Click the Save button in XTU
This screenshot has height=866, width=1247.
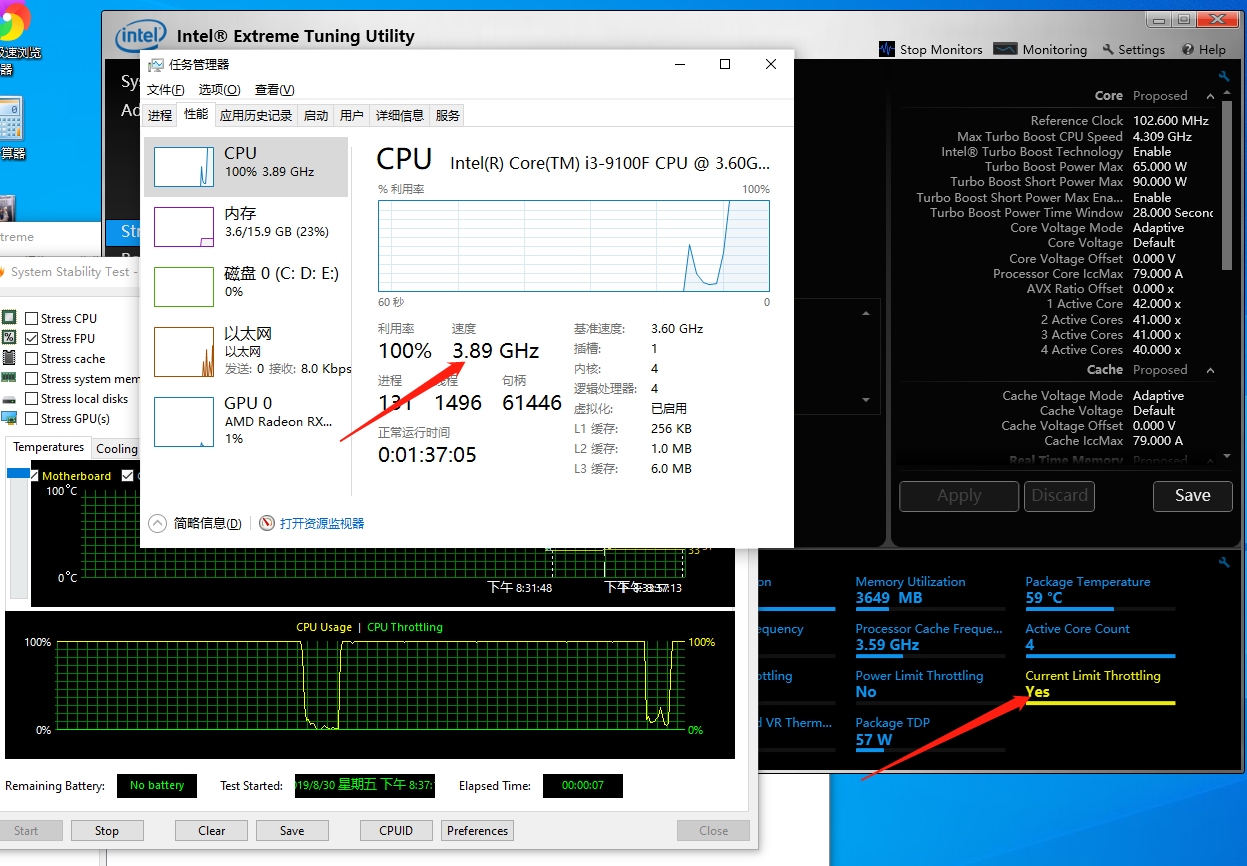pos(1192,496)
